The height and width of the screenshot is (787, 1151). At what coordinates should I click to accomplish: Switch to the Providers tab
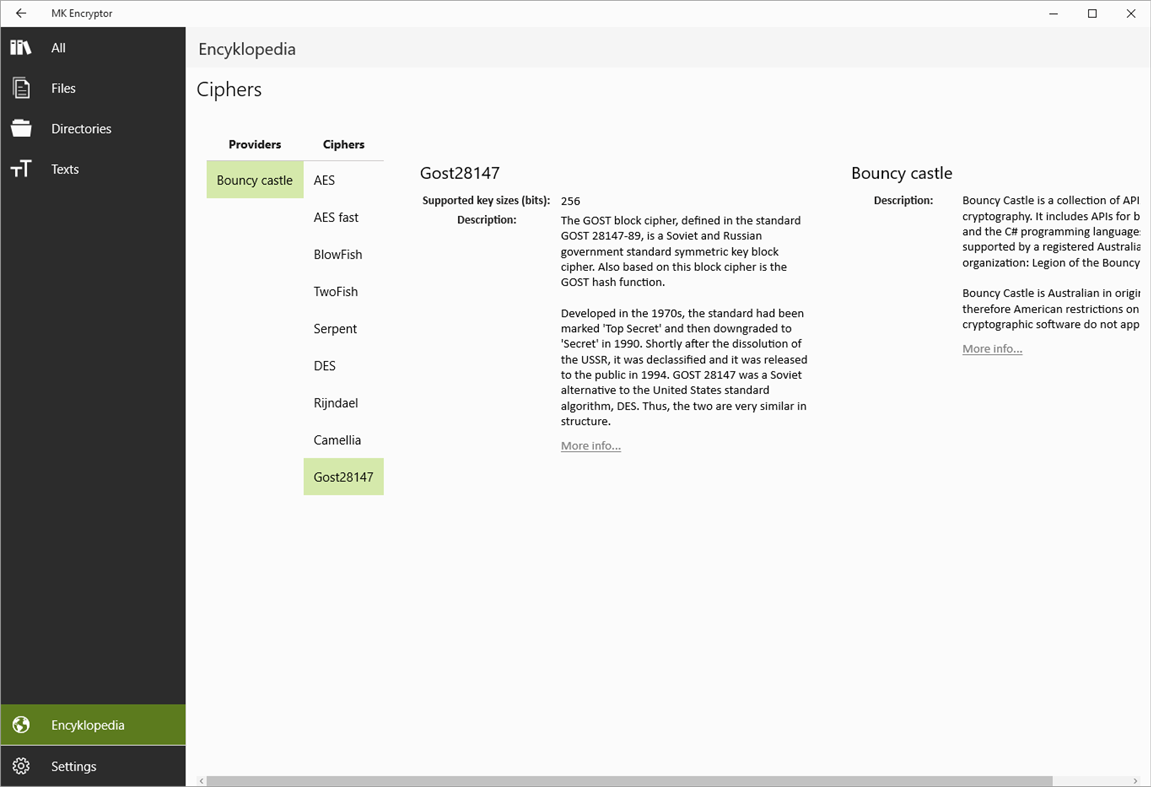pyautogui.click(x=254, y=144)
